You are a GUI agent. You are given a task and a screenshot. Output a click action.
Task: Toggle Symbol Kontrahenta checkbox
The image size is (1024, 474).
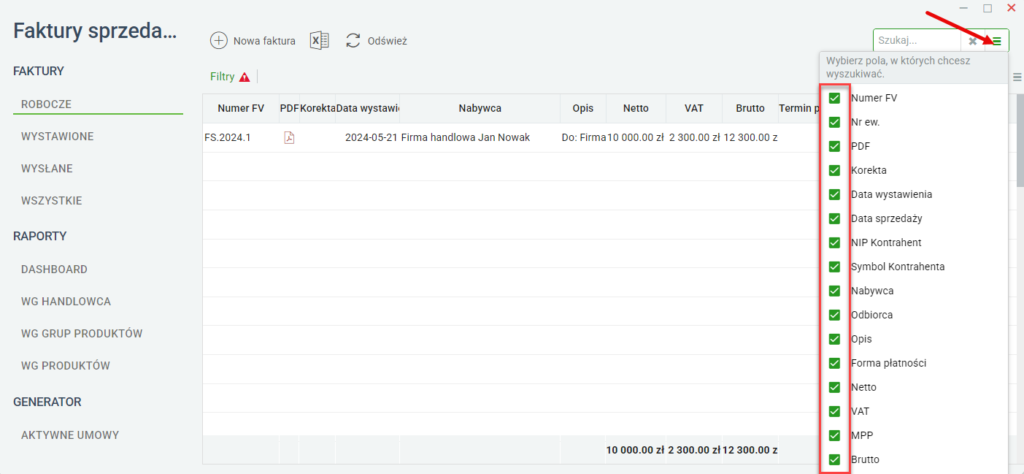point(834,266)
